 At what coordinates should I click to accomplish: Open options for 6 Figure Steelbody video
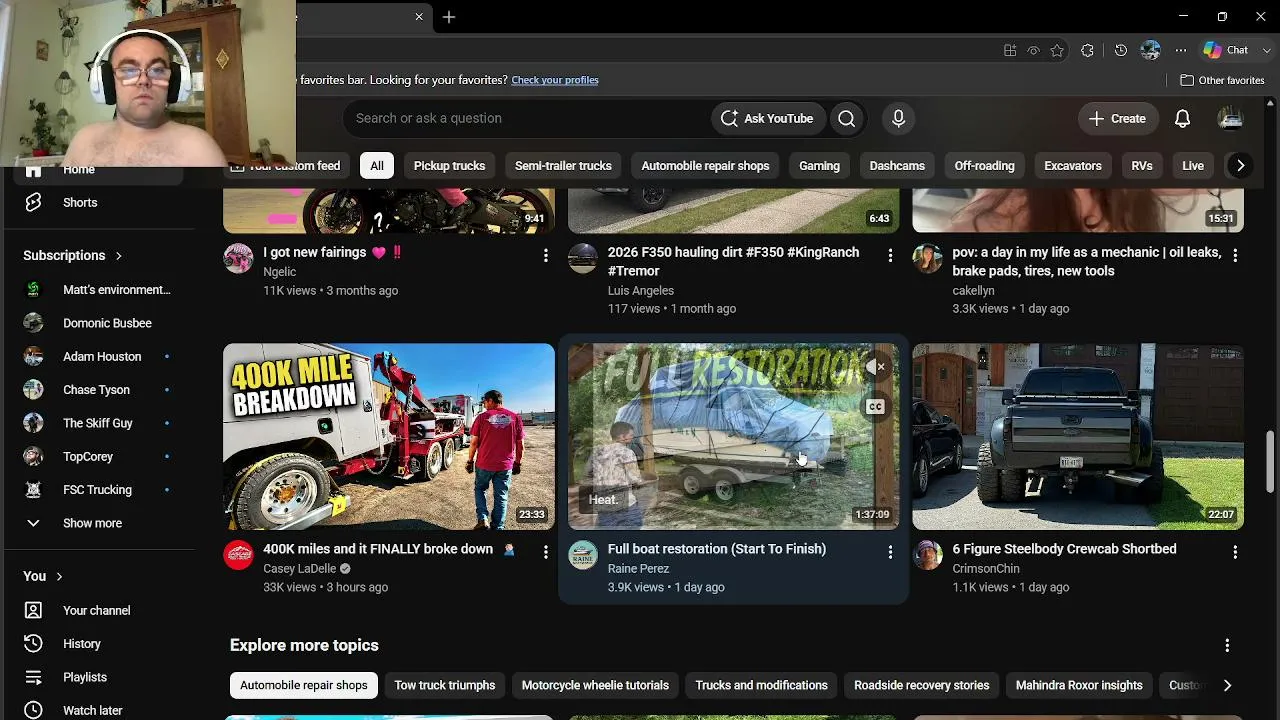[x=1235, y=552]
